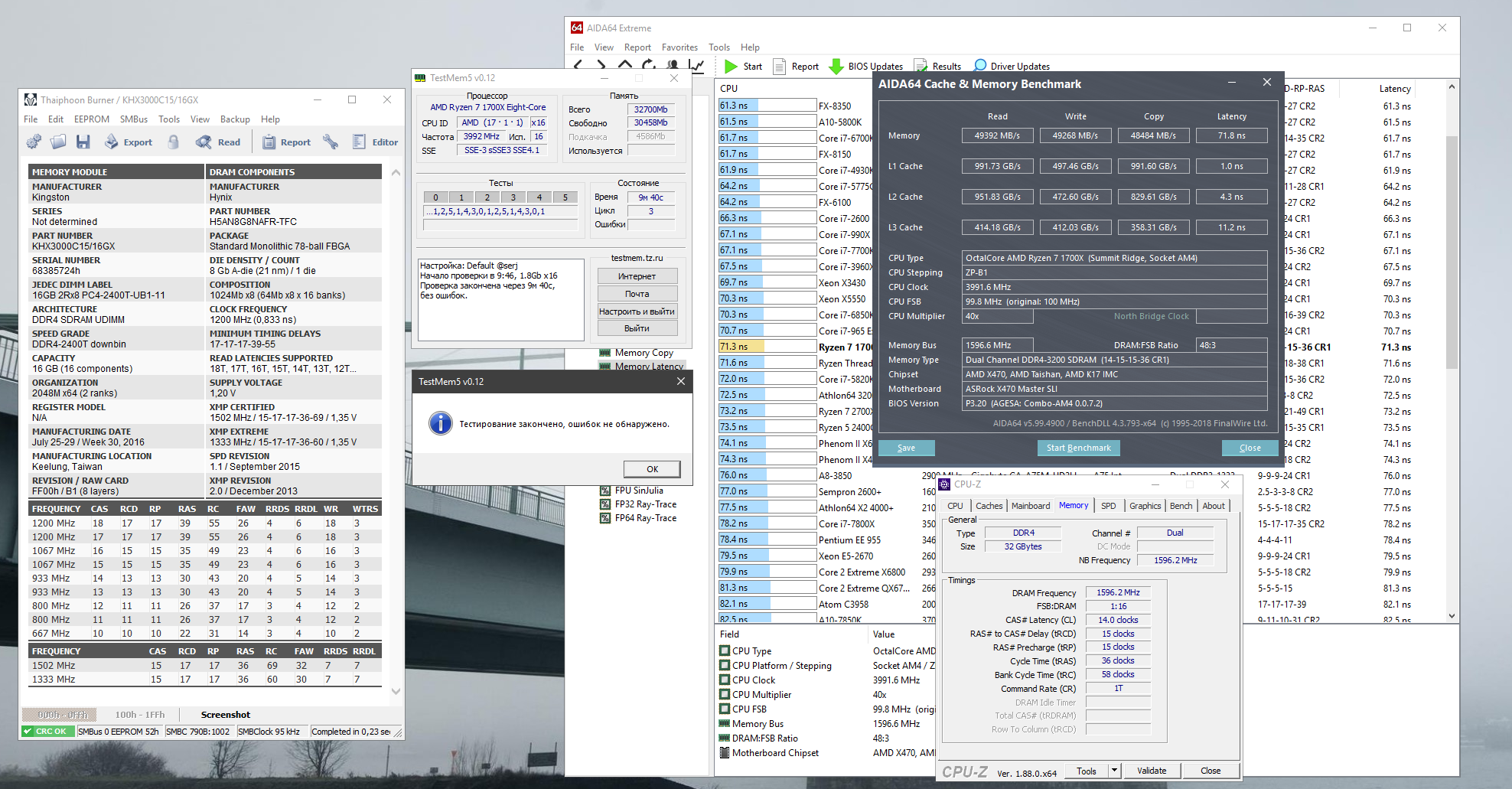Switch to the Graphics tab in CPU-Z
The width and height of the screenshot is (1512, 789).
pyautogui.click(x=1145, y=506)
